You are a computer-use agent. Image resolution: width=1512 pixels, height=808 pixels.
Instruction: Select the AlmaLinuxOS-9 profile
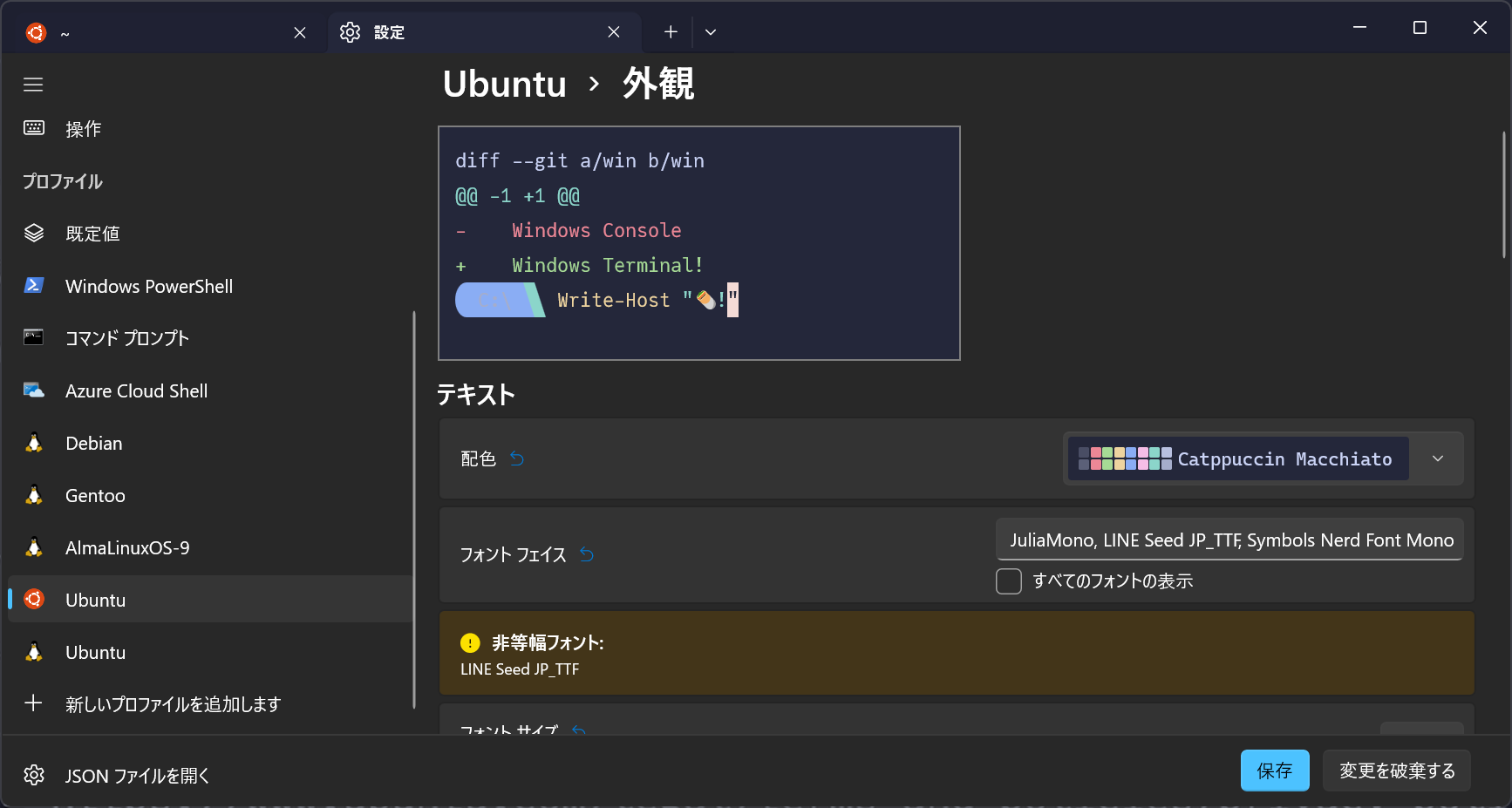(209, 547)
